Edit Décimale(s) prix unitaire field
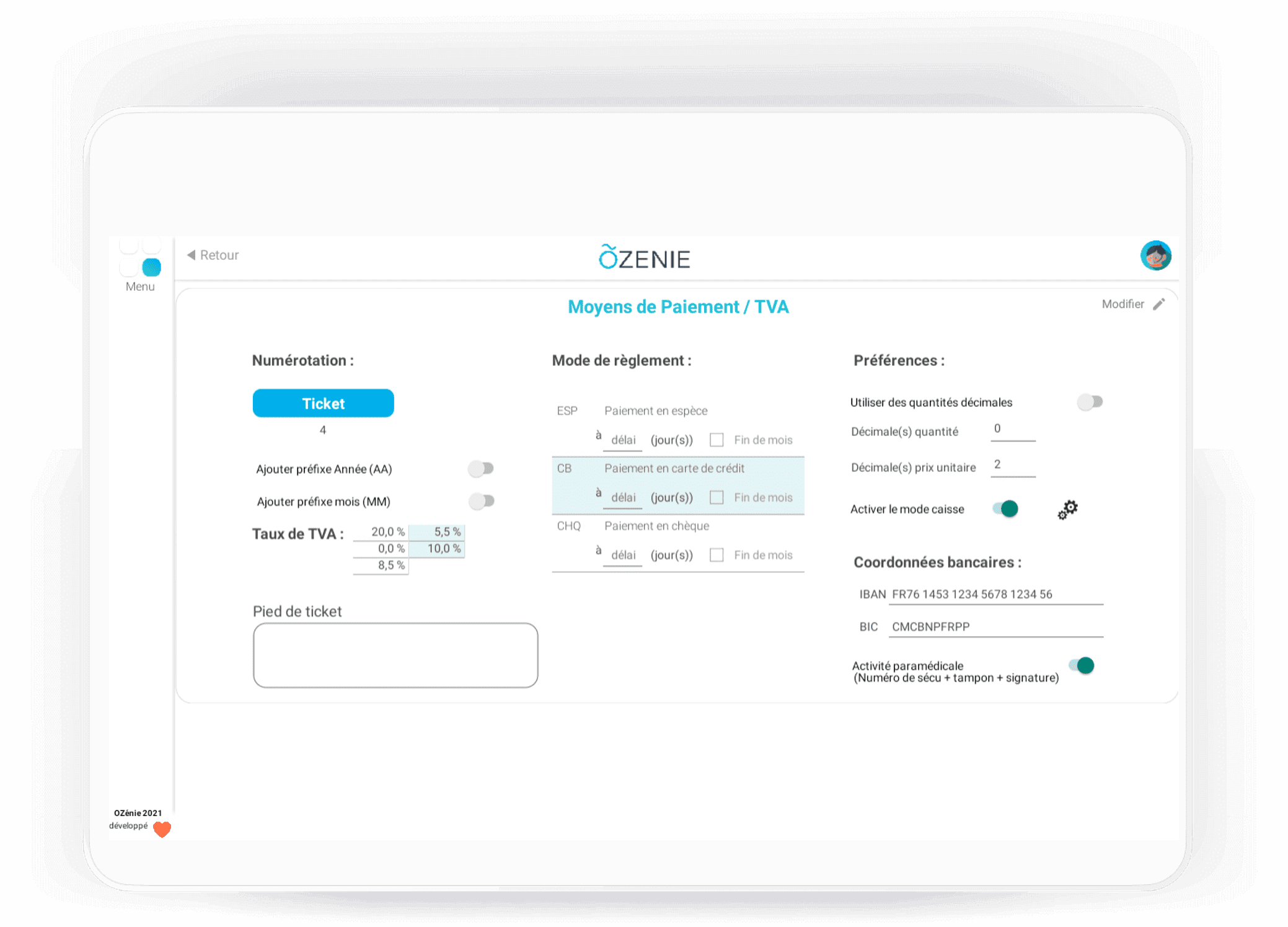1288x927 pixels. [x=1013, y=466]
